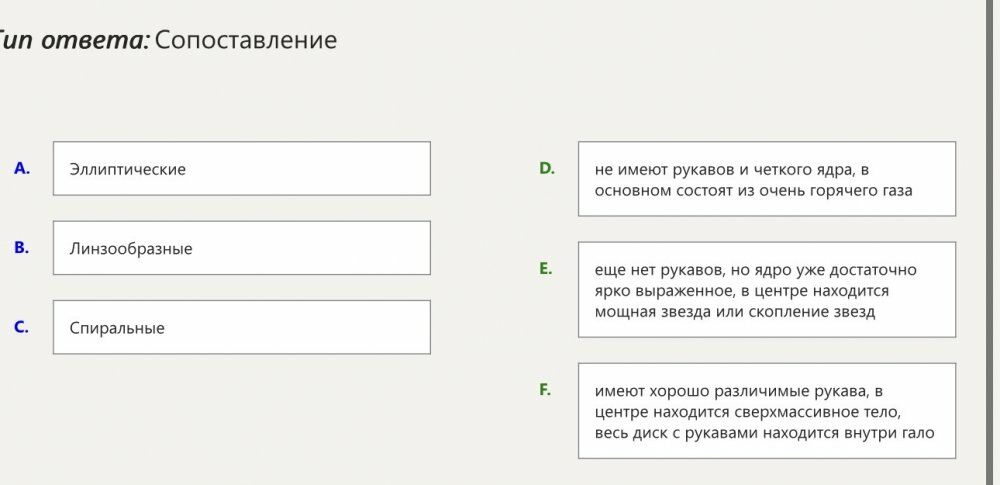Click the green letter E label
Viewport: 1000px width, 485px height.
point(546,268)
